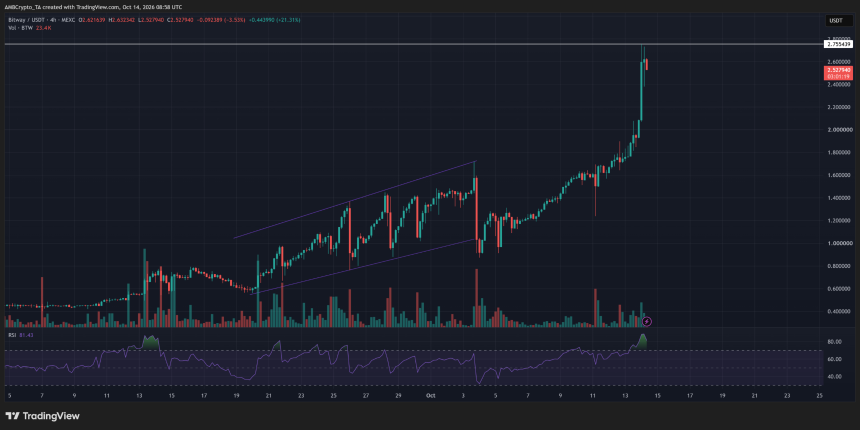Image resolution: width=860 pixels, height=430 pixels.
Task: Select the Vol BTW indicator legend
Action: point(21,26)
